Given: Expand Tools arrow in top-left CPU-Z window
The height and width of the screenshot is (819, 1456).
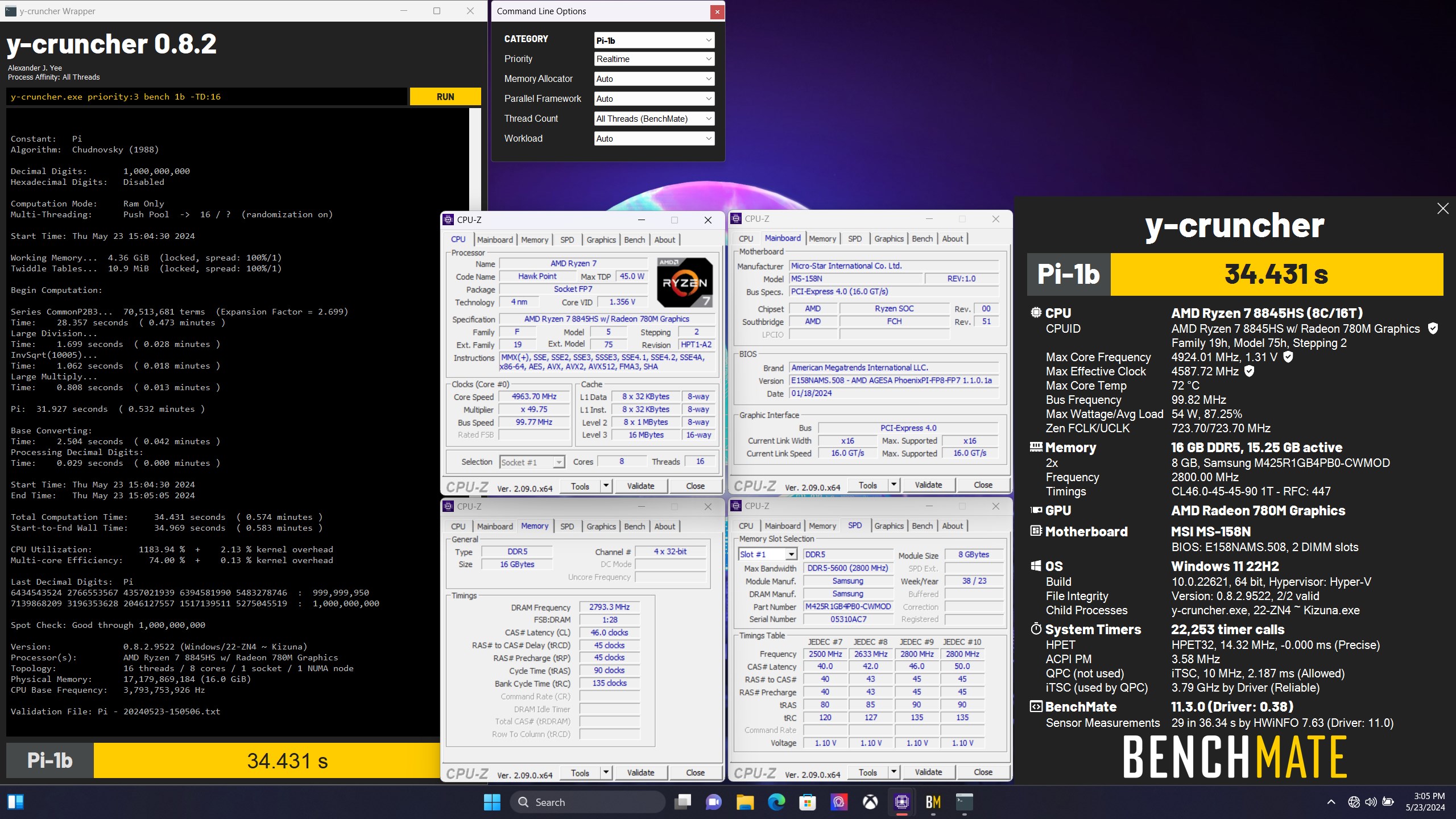Looking at the screenshot, I should 606,486.
